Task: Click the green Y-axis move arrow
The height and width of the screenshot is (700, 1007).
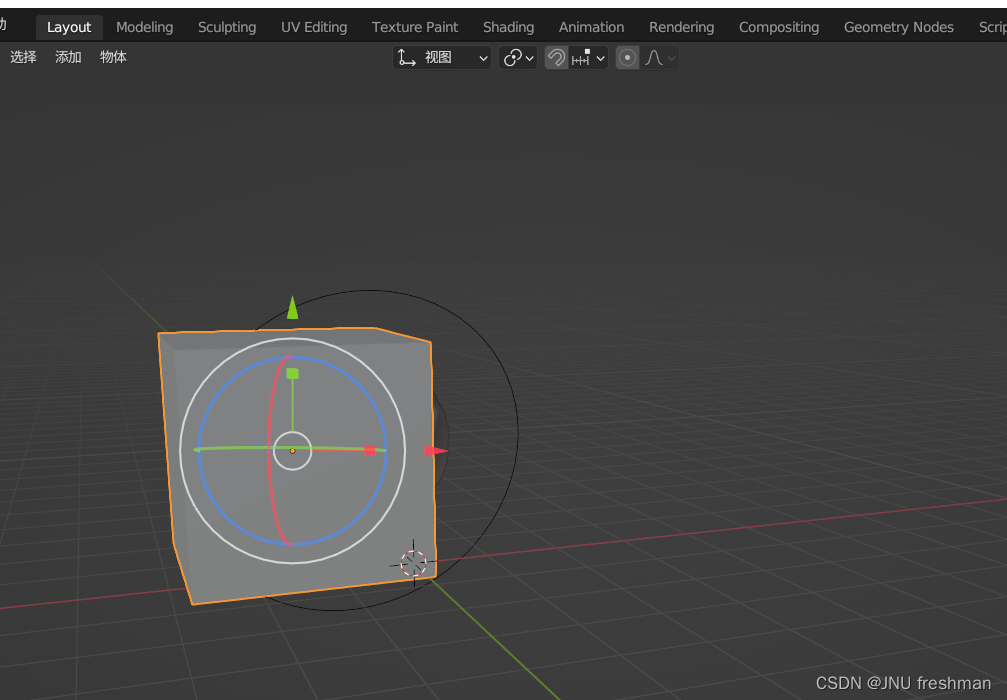Action: (x=292, y=308)
